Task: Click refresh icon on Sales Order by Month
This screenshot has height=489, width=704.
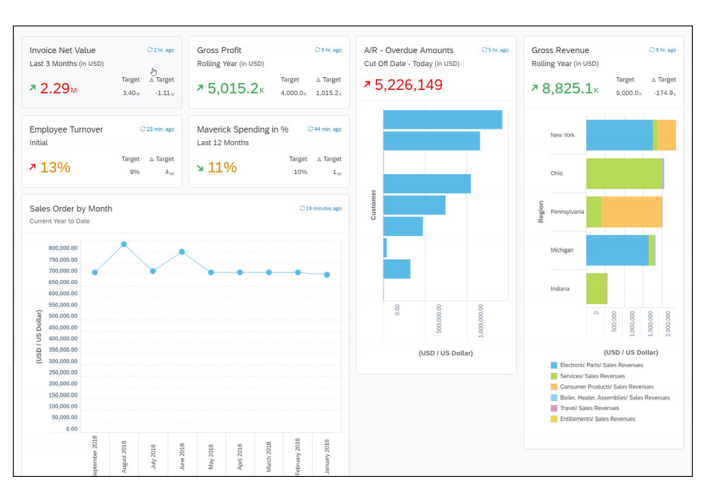Action: pos(300,209)
